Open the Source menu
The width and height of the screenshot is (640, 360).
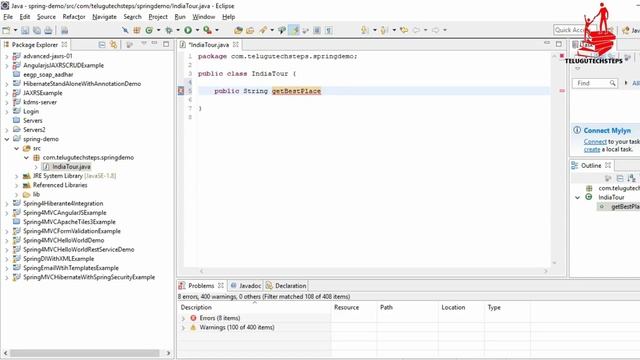(x=46, y=17)
